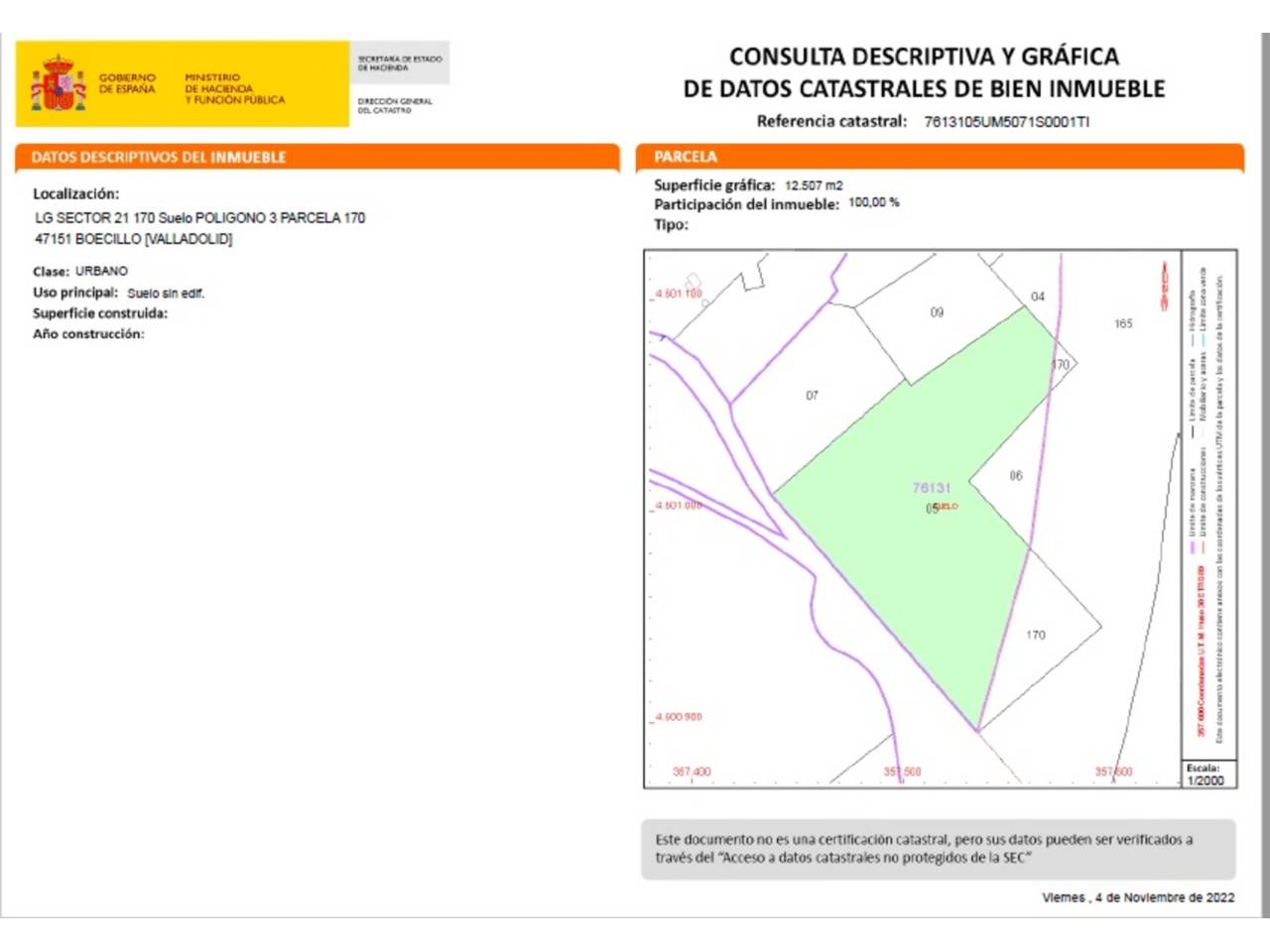
Task: Click the "Tipo:" label
Action: click(671, 225)
